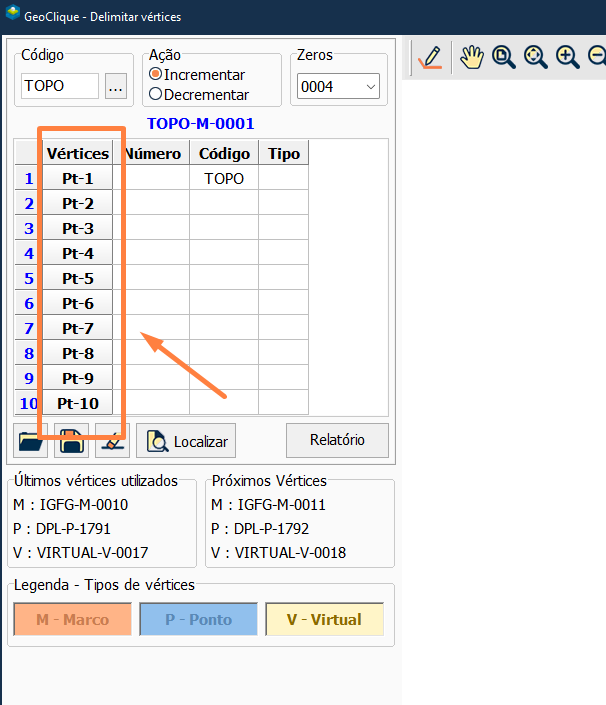
Task: Zoom in with the plus magnifier
Action: 568,58
